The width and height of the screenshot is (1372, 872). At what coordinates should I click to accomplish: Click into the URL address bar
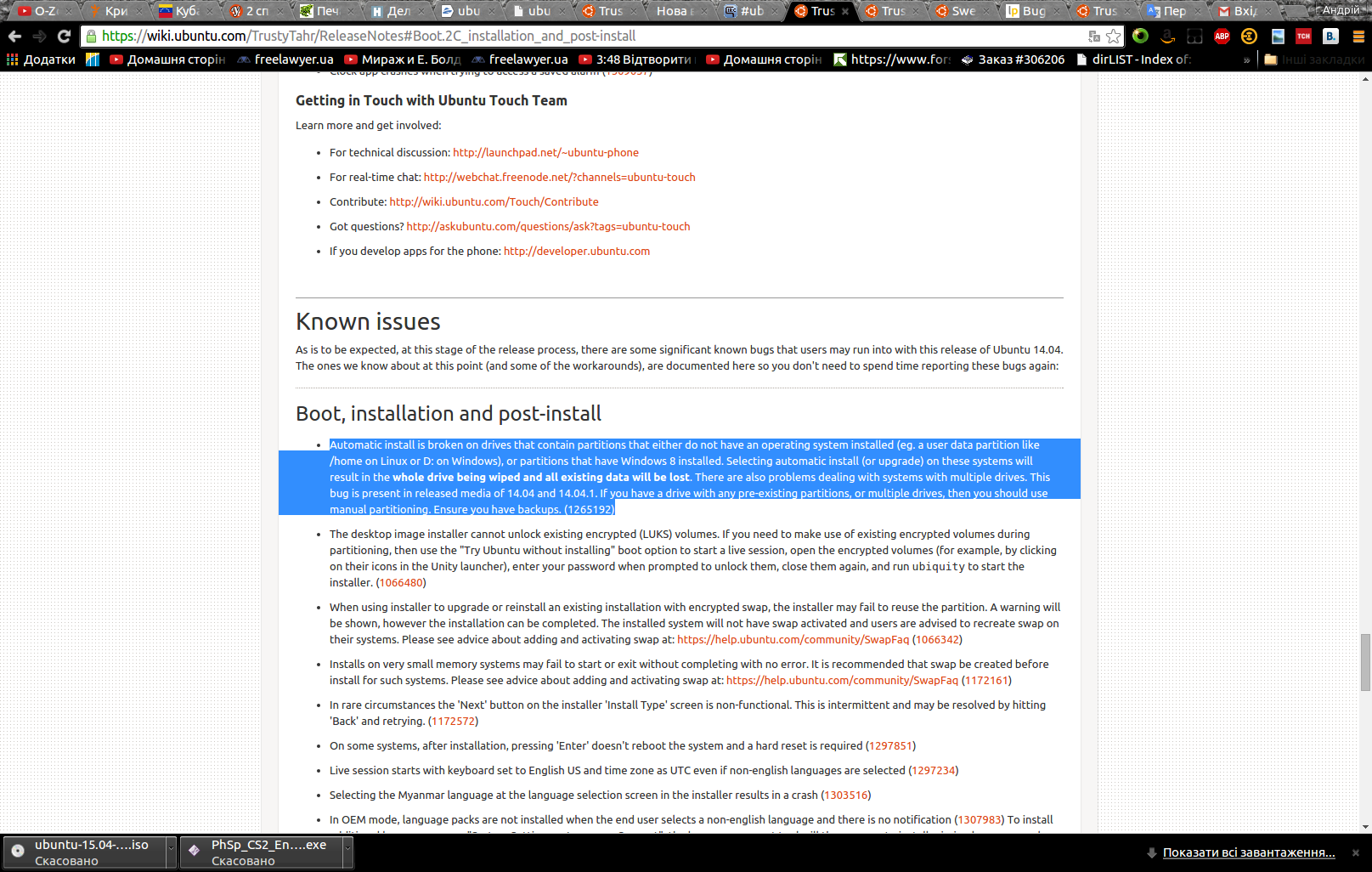(x=586, y=37)
